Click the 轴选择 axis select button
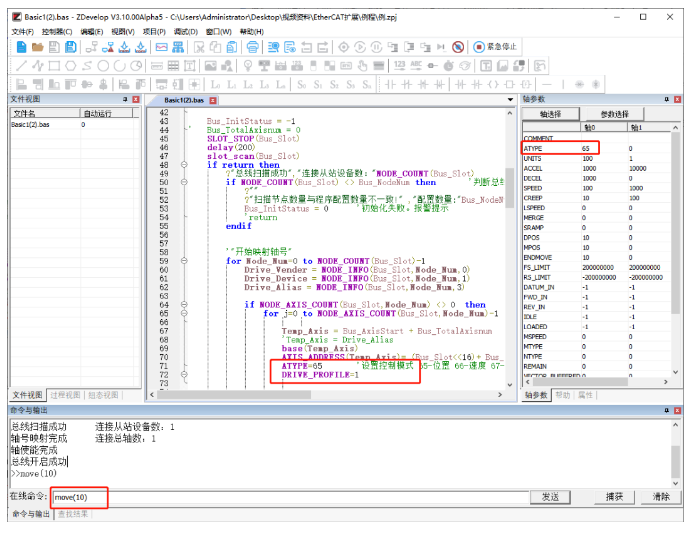This screenshot has width=696, height=536. tap(551, 114)
